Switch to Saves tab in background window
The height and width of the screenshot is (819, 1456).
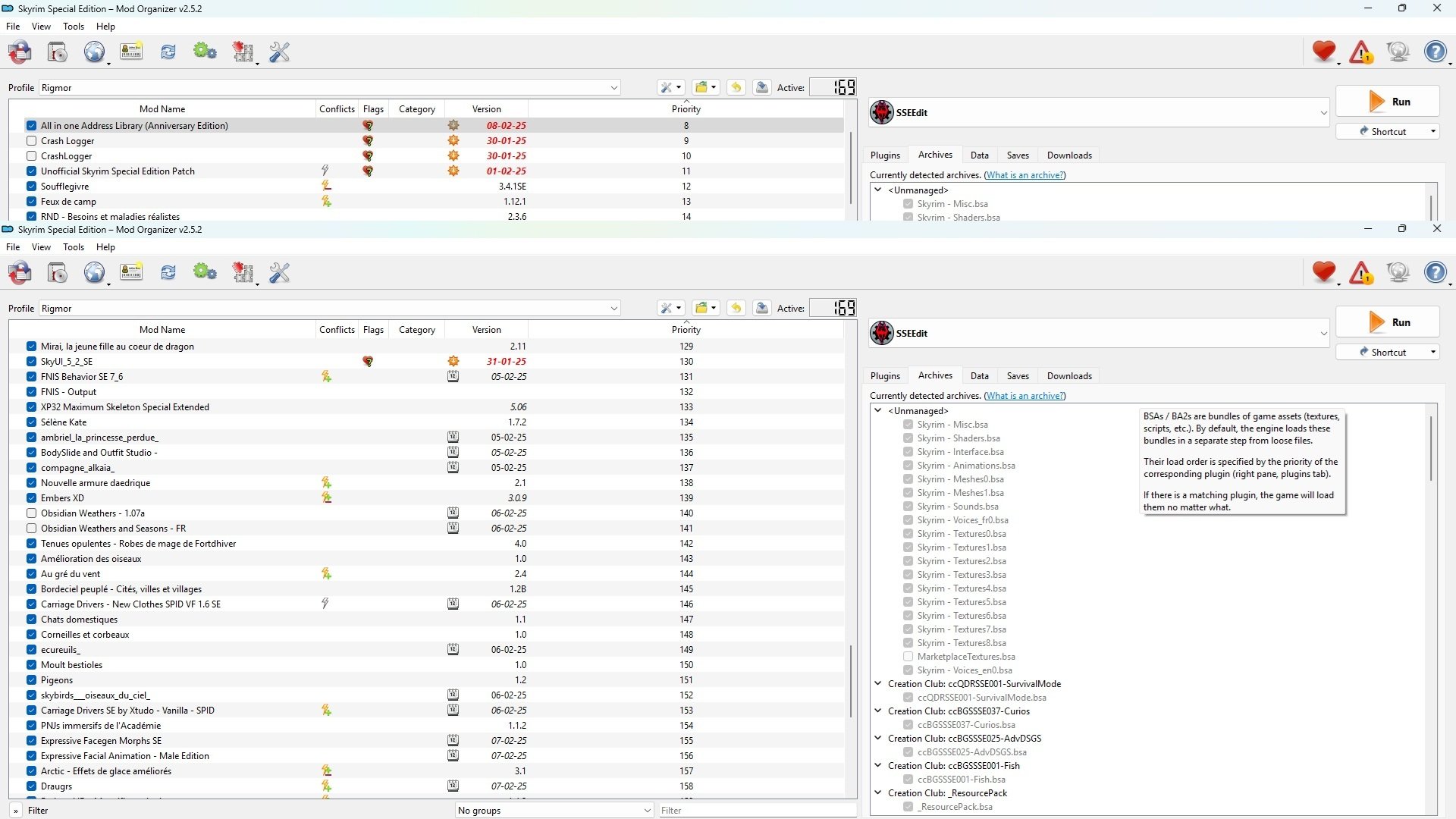[1018, 155]
